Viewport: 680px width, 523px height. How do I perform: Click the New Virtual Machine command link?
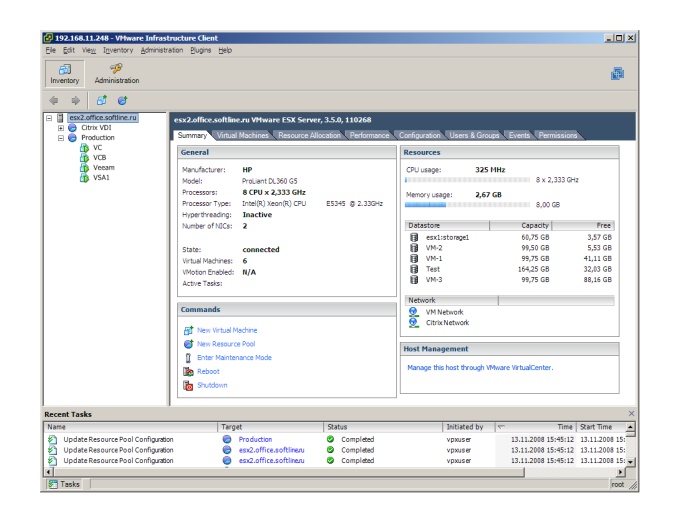227,330
